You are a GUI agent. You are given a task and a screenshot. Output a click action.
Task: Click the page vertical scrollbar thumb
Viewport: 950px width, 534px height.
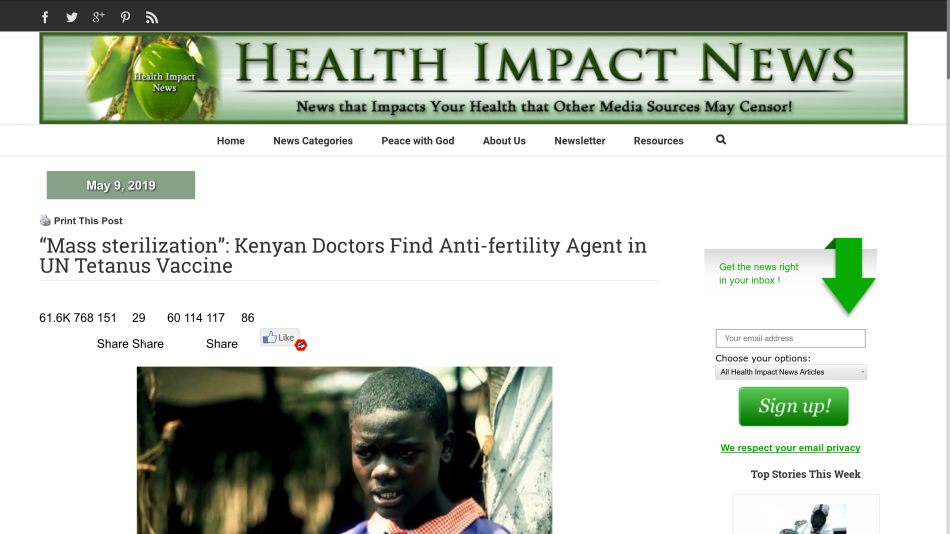946,39
